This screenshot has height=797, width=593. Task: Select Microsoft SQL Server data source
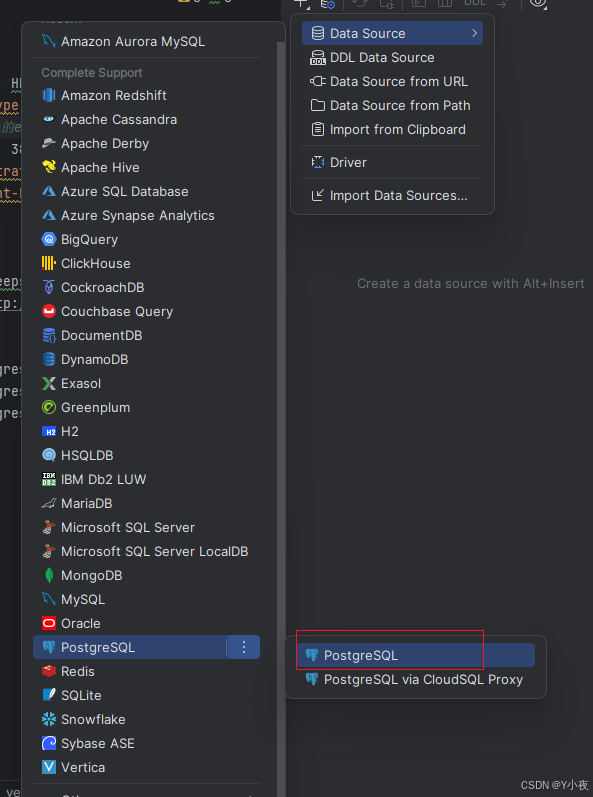coord(146,528)
